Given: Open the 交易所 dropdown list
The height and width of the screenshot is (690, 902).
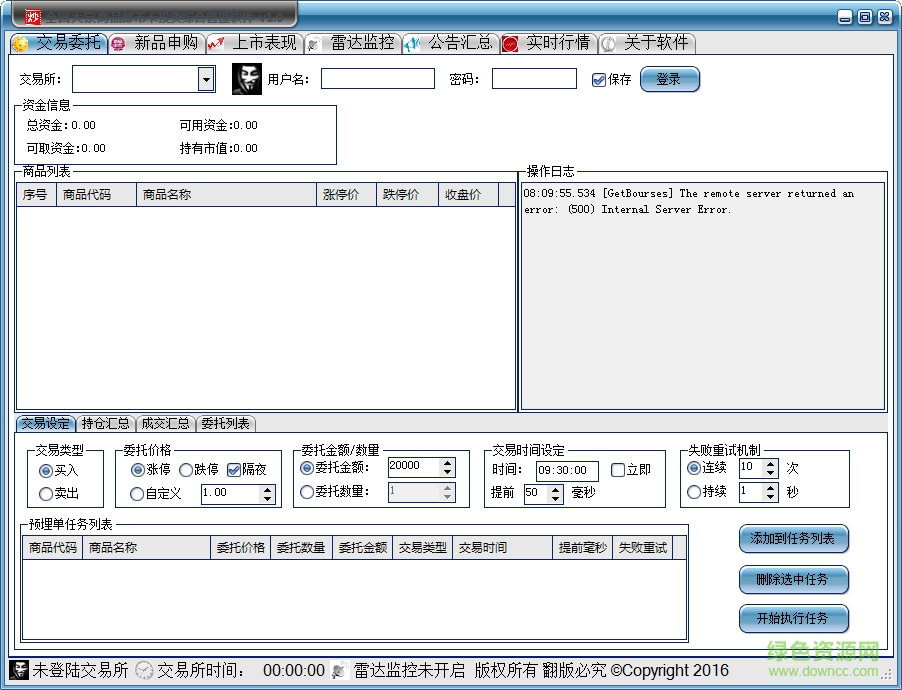Looking at the screenshot, I should tap(206, 79).
